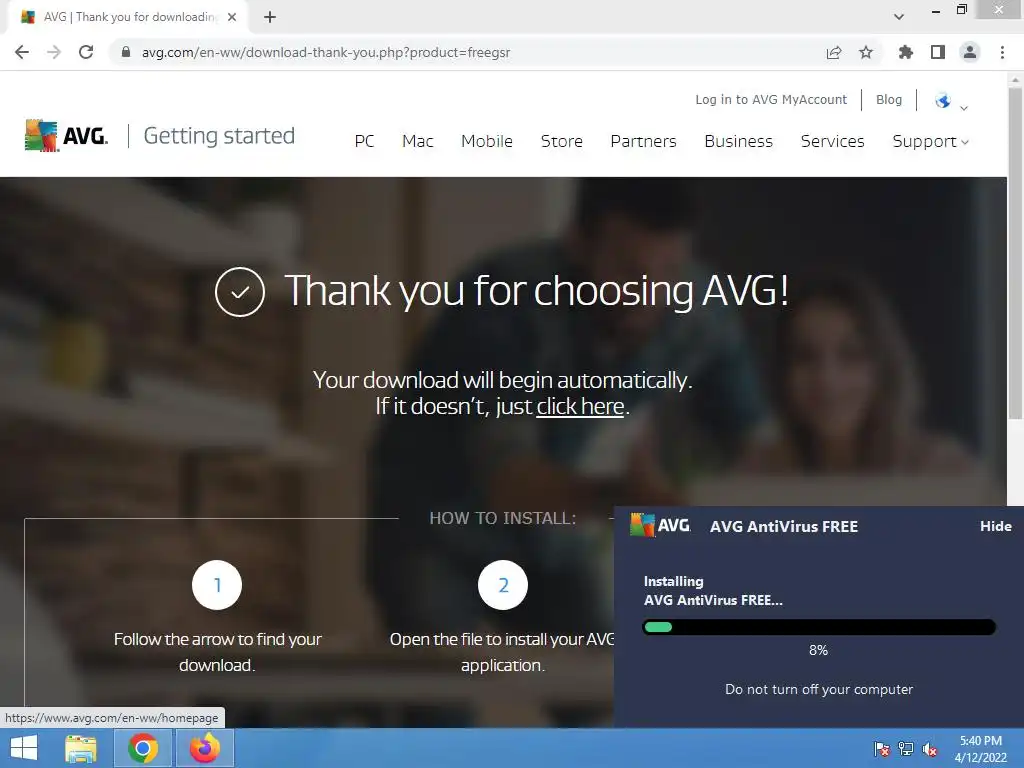Open the Partners menu item
Viewport: 1024px width, 768px height.
pyautogui.click(x=643, y=141)
